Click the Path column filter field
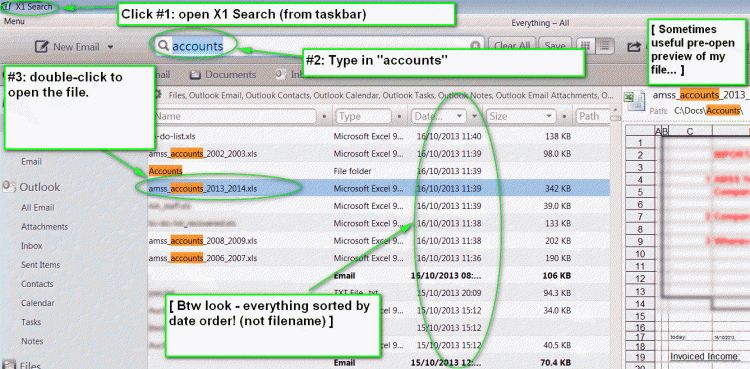Image resolution: width=750 pixels, height=369 pixels. tap(593, 116)
